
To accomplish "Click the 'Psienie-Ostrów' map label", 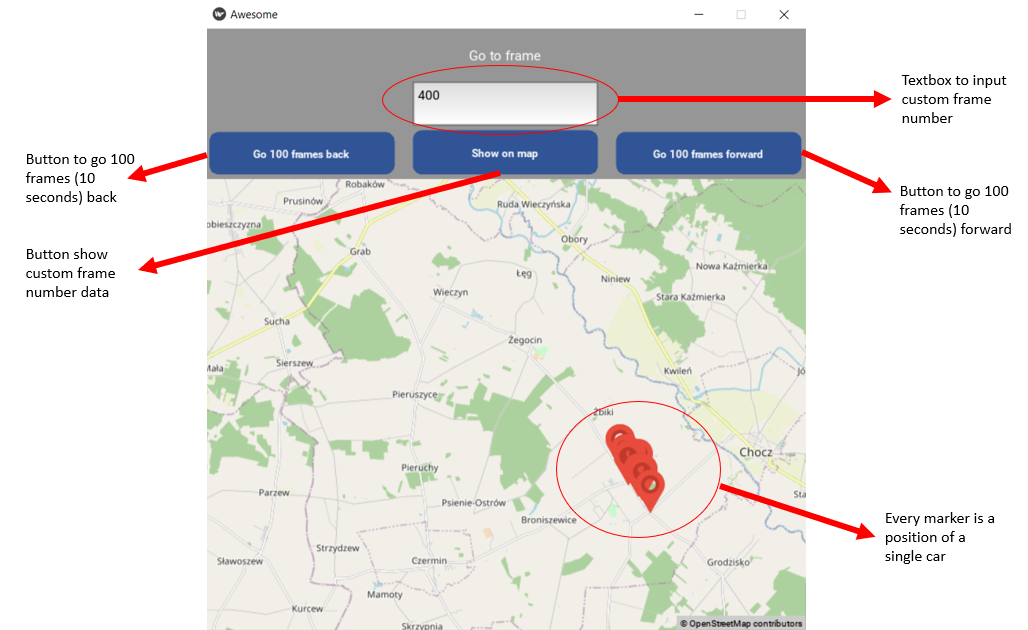I will [473, 503].
